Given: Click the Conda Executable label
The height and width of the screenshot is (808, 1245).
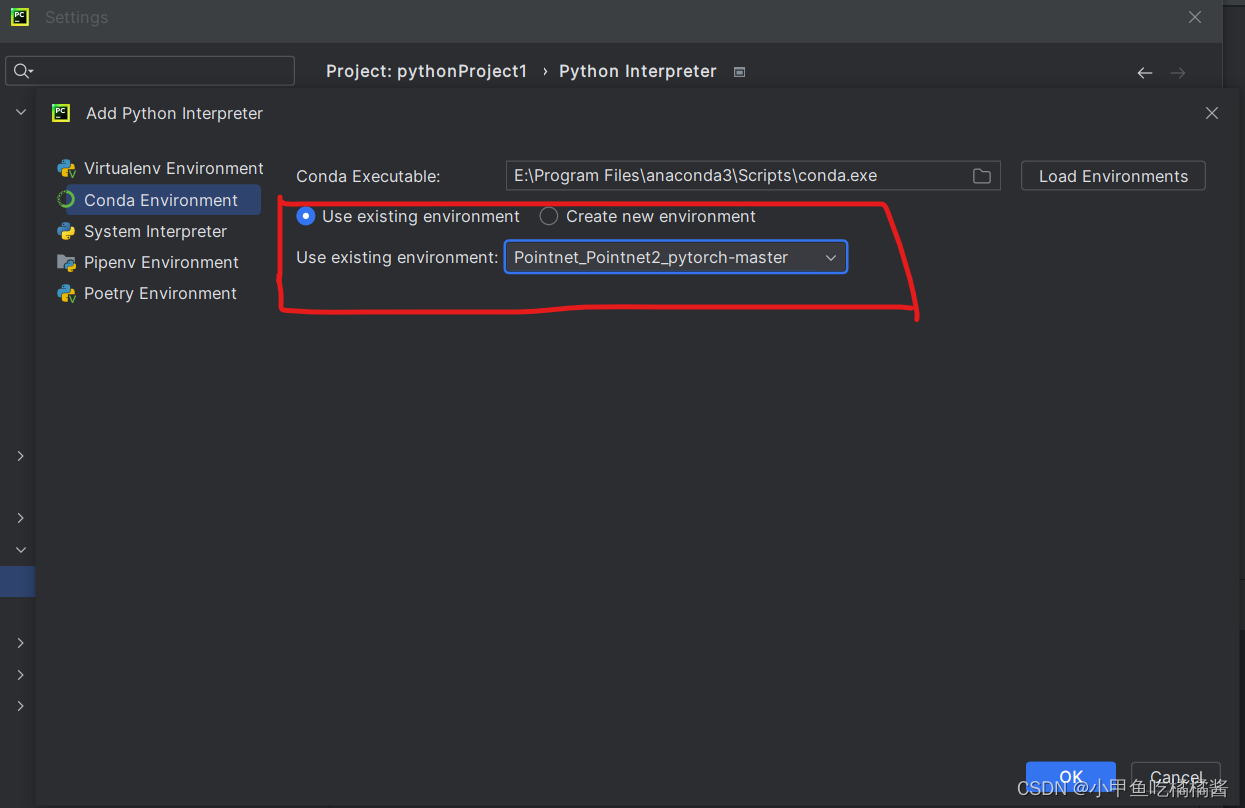Looking at the screenshot, I should (x=368, y=176).
